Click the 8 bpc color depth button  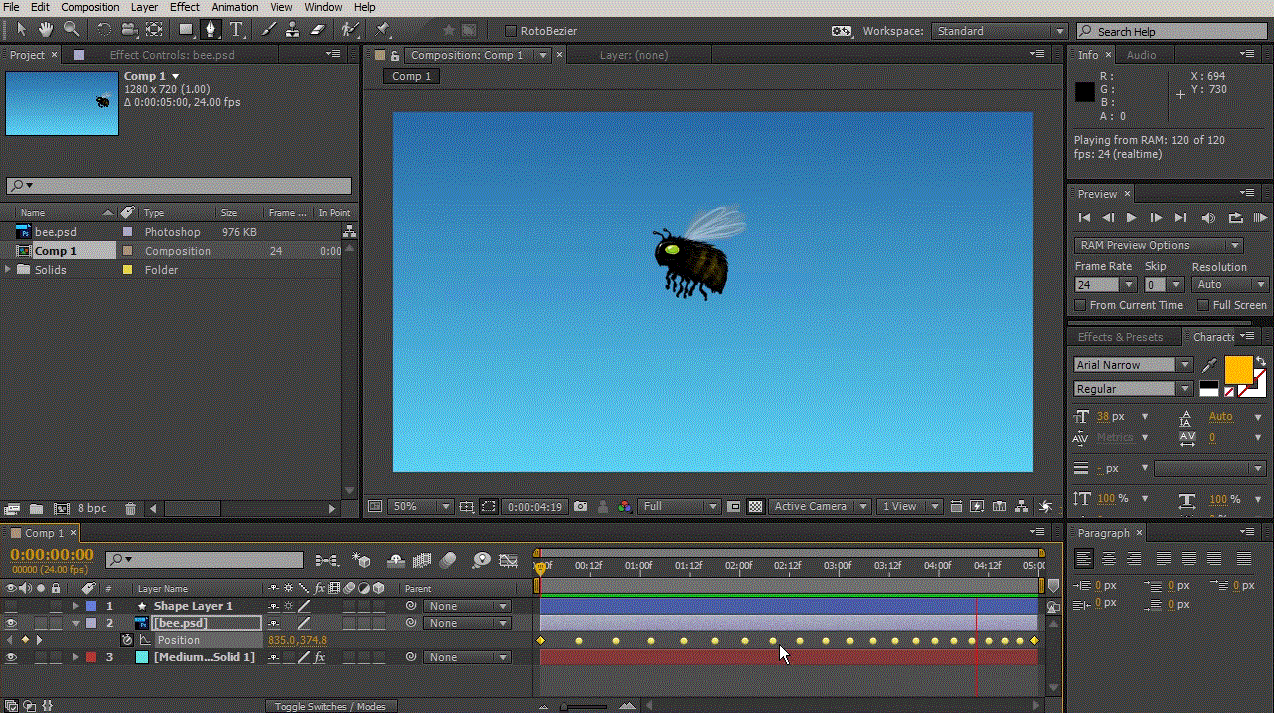[92, 508]
